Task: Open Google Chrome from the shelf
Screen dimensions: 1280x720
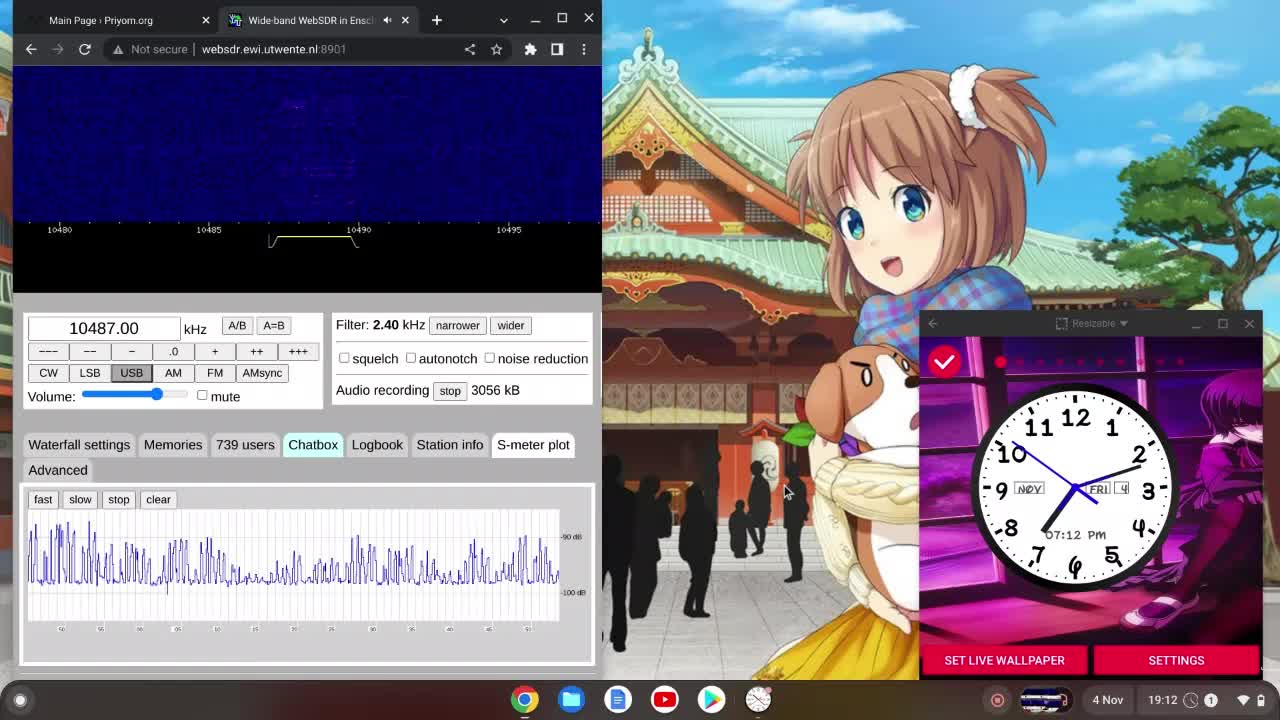Action: pyautogui.click(x=525, y=700)
